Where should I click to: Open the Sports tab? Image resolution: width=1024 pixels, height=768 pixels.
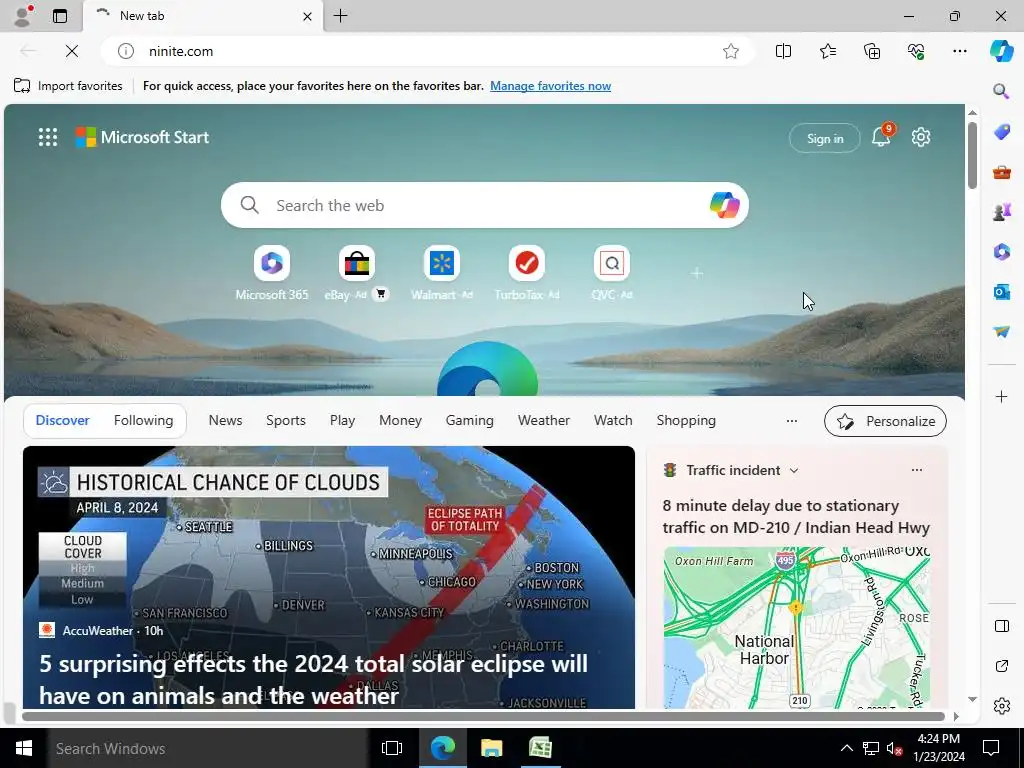(285, 421)
